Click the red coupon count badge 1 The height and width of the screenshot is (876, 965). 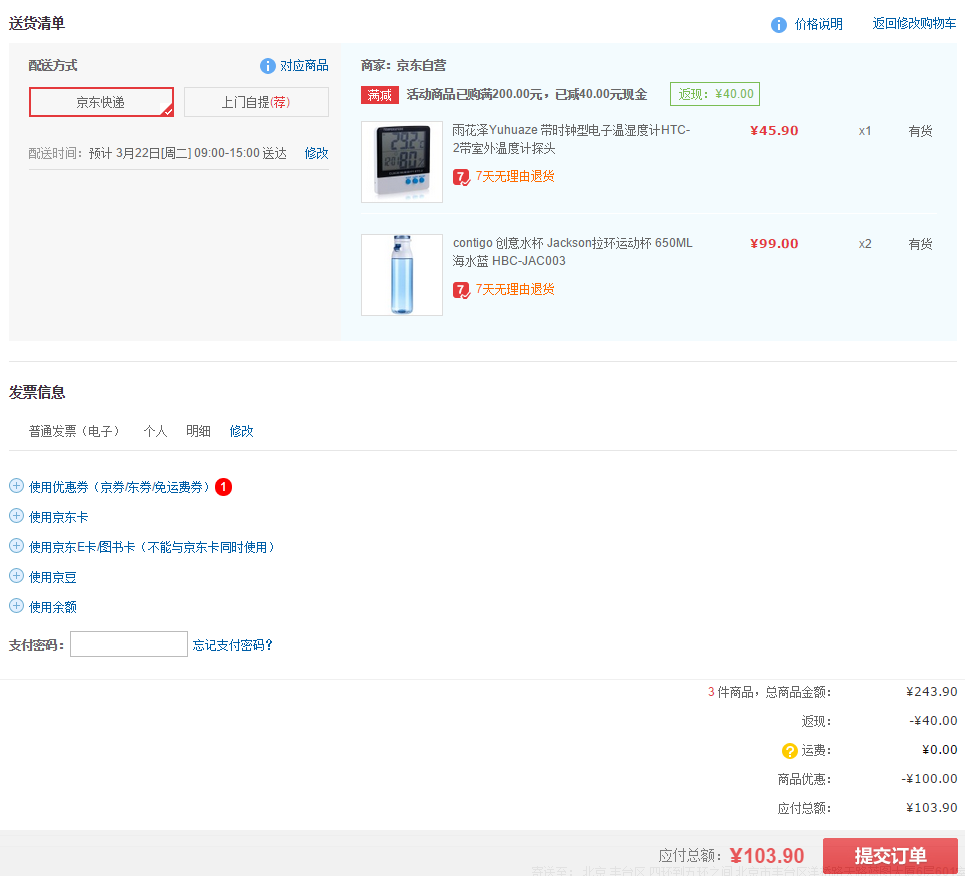click(223, 487)
